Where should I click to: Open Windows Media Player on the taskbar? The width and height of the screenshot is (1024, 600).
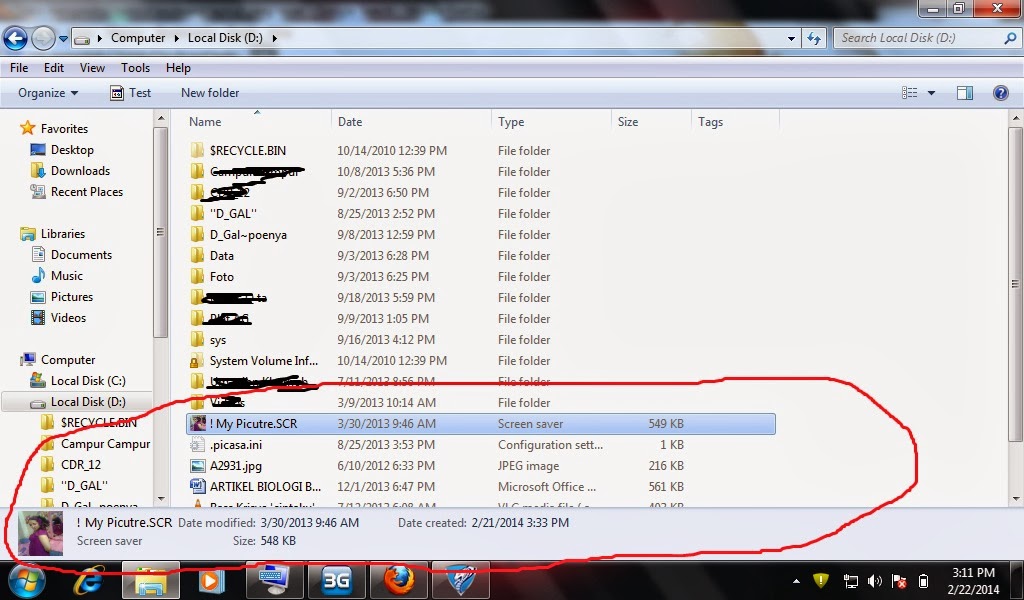tap(212, 578)
